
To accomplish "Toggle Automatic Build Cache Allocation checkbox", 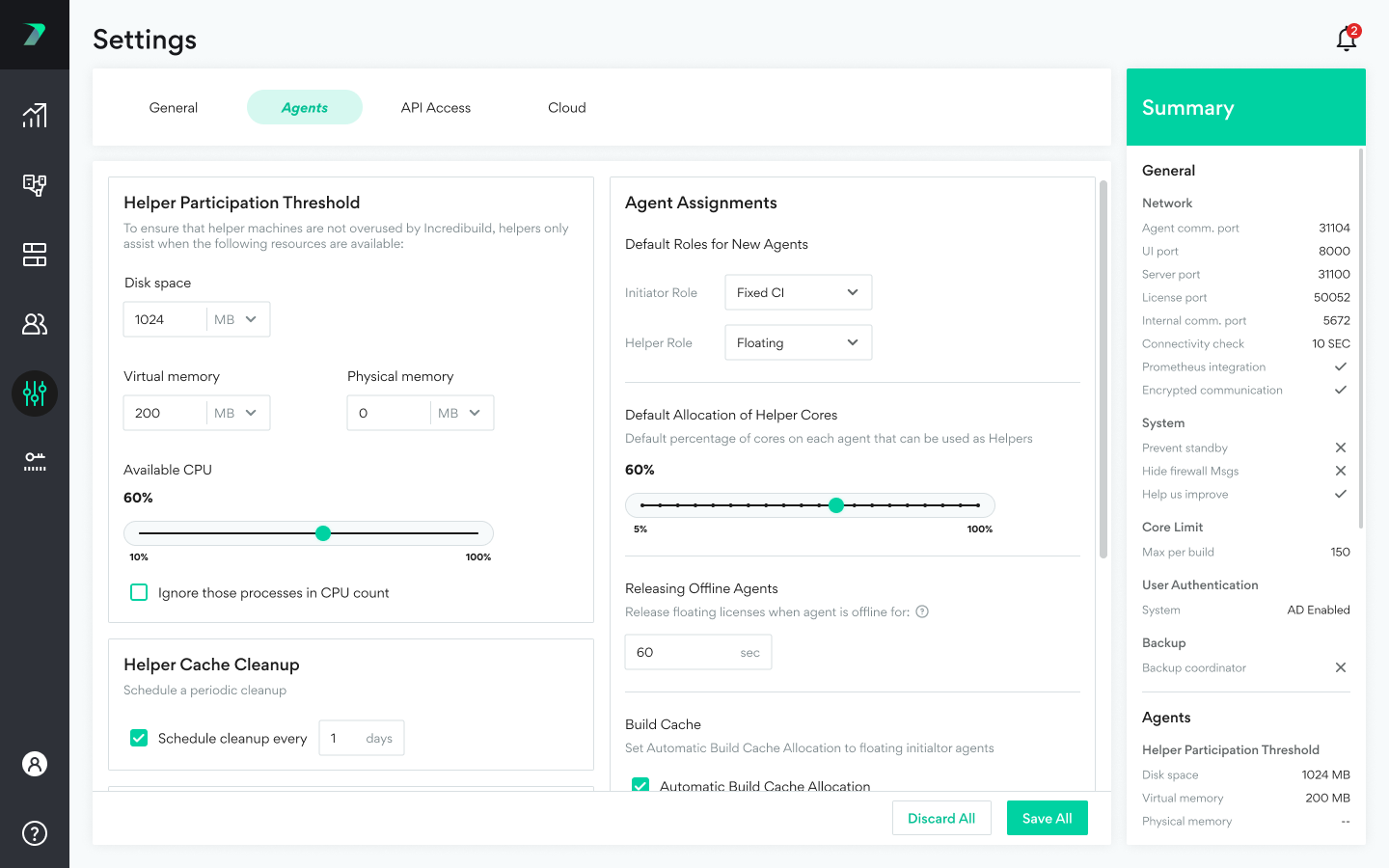I will (640, 785).
